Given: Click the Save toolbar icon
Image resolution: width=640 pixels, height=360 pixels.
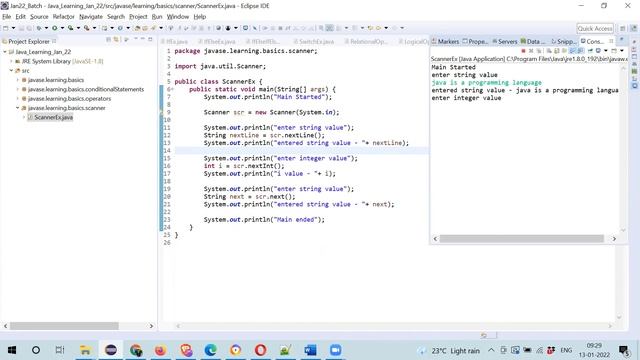Looking at the screenshot, I should [21, 28].
